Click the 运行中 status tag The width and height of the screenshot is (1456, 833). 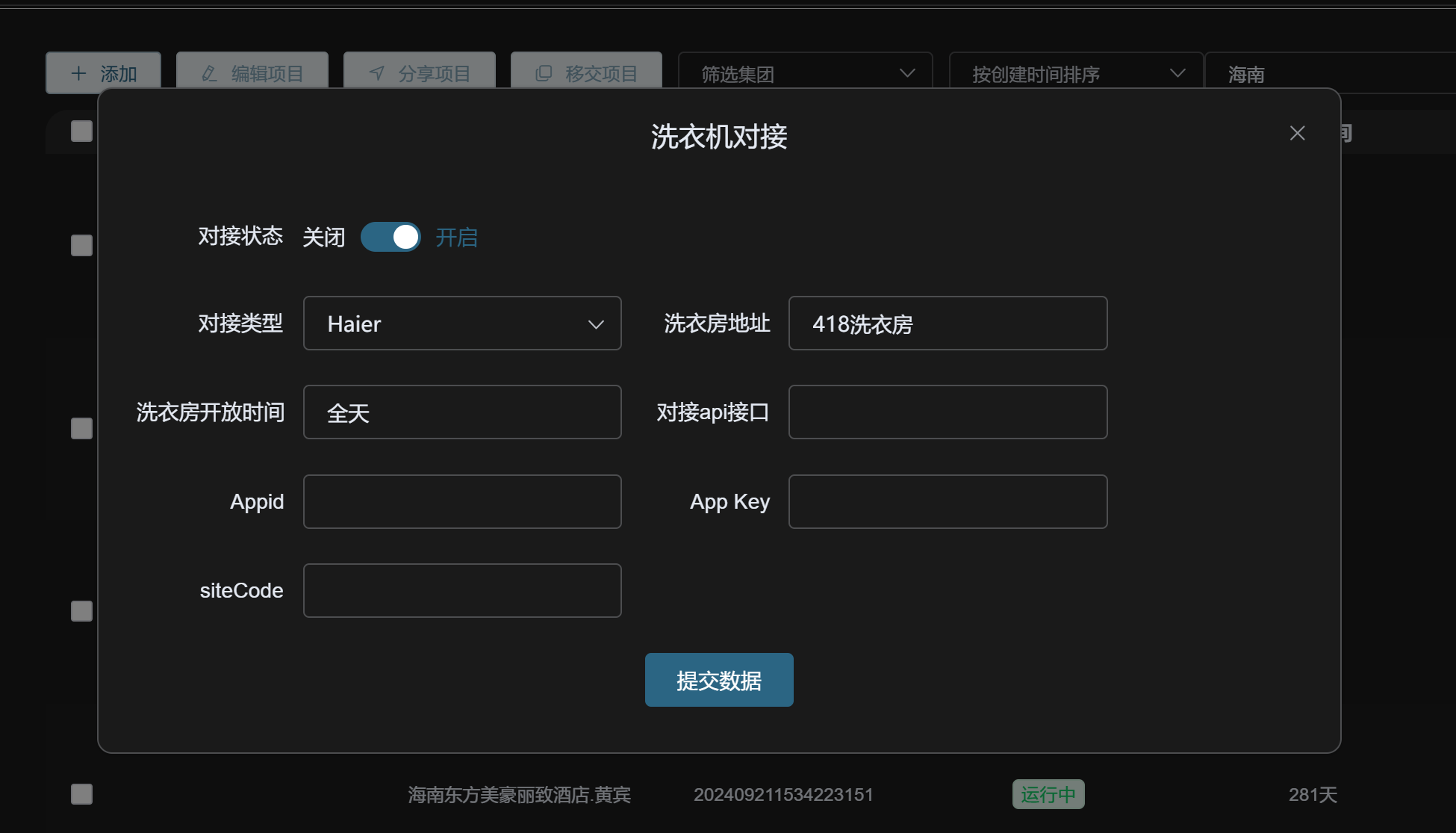(x=1048, y=794)
